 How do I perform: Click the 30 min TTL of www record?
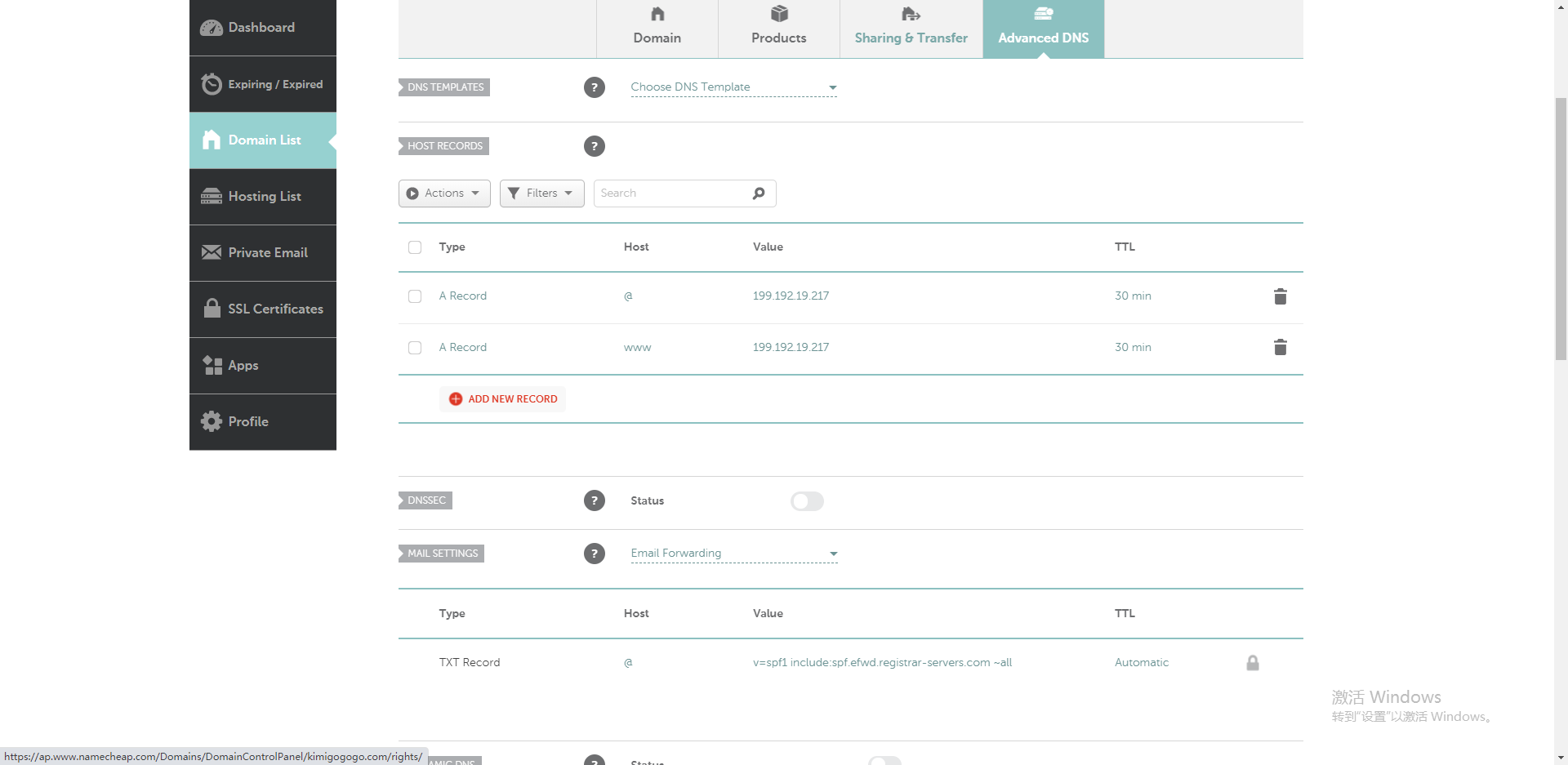(1133, 348)
